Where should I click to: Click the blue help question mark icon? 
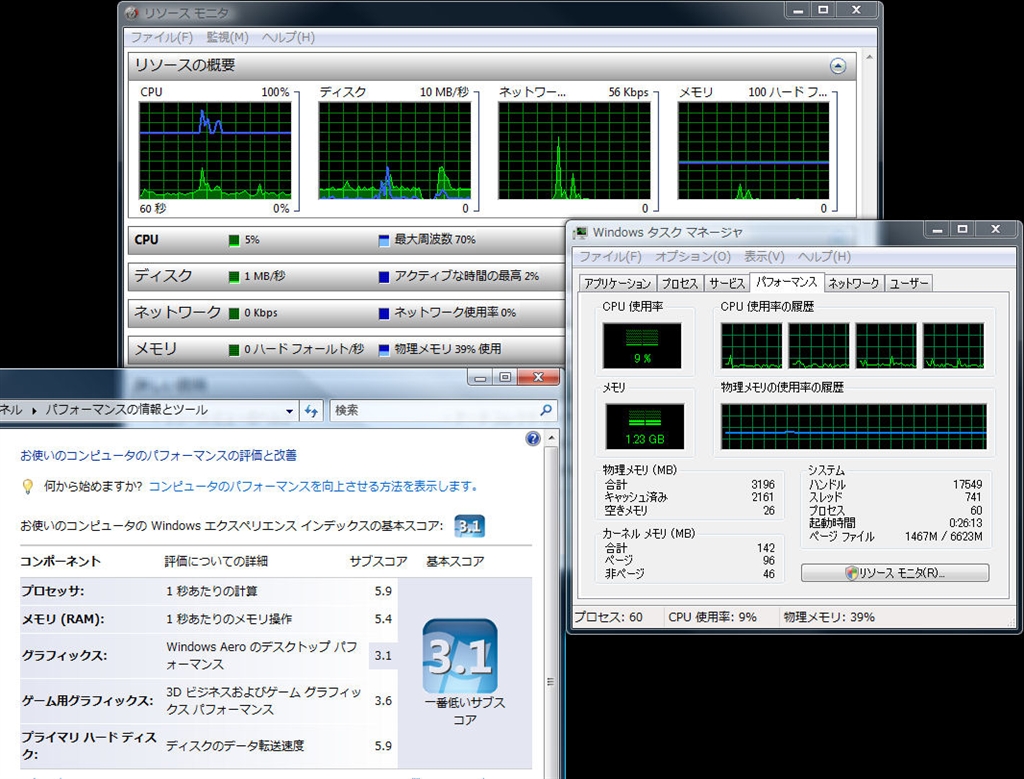(533, 438)
